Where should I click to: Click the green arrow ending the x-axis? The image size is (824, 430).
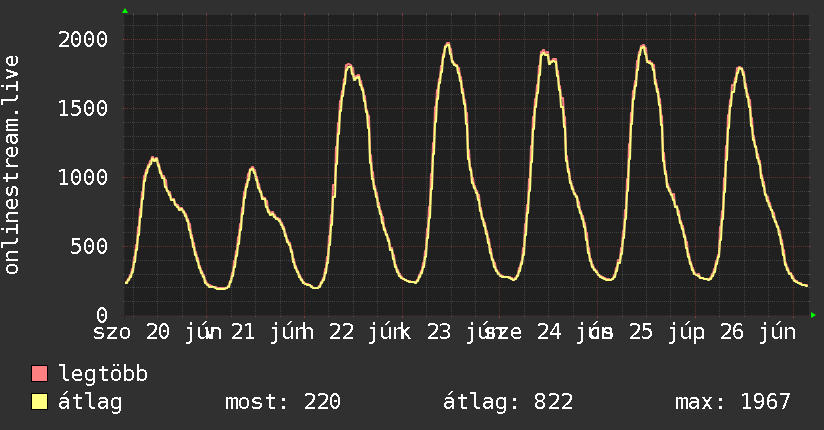click(x=813, y=315)
